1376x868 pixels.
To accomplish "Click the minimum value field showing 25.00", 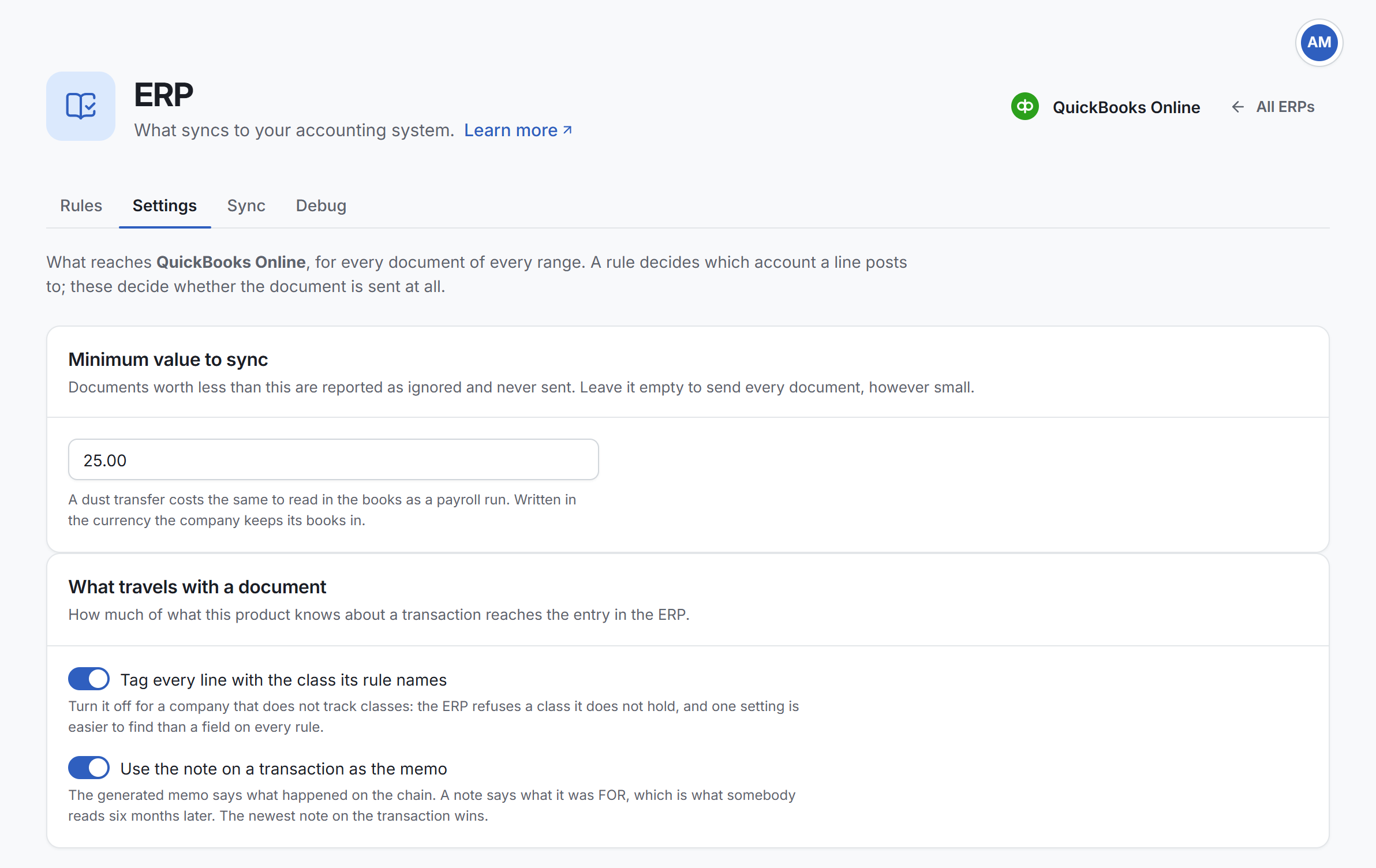I will click(333, 459).
